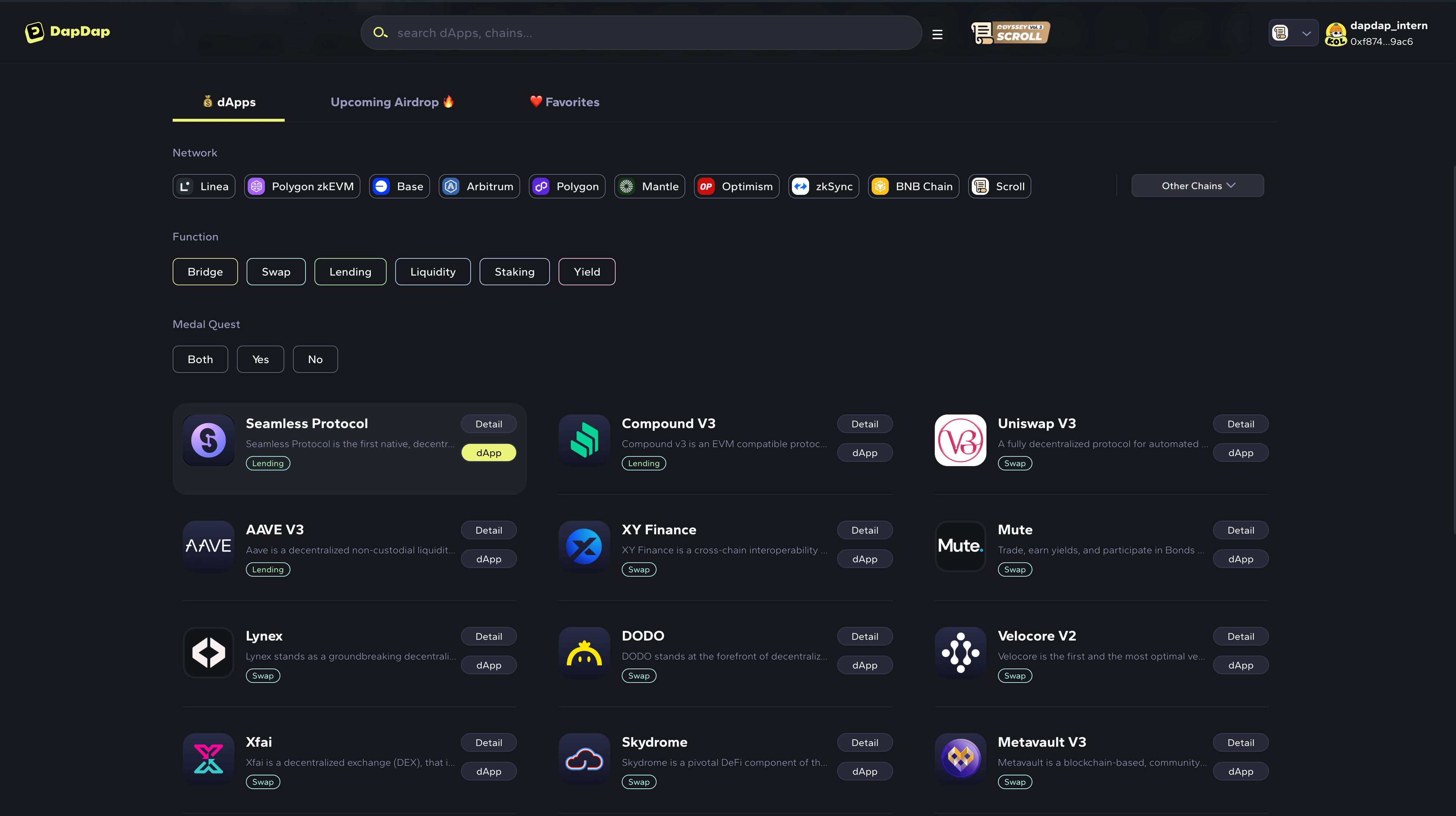Screen dimensions: 1456x816
Task: Filter by Optimism network
Action: (737, 186)
